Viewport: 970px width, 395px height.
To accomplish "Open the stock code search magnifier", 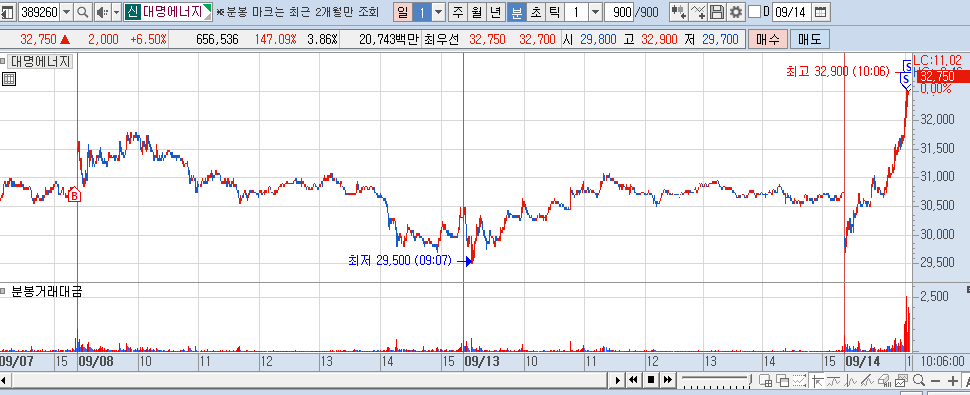I will 82,12.
